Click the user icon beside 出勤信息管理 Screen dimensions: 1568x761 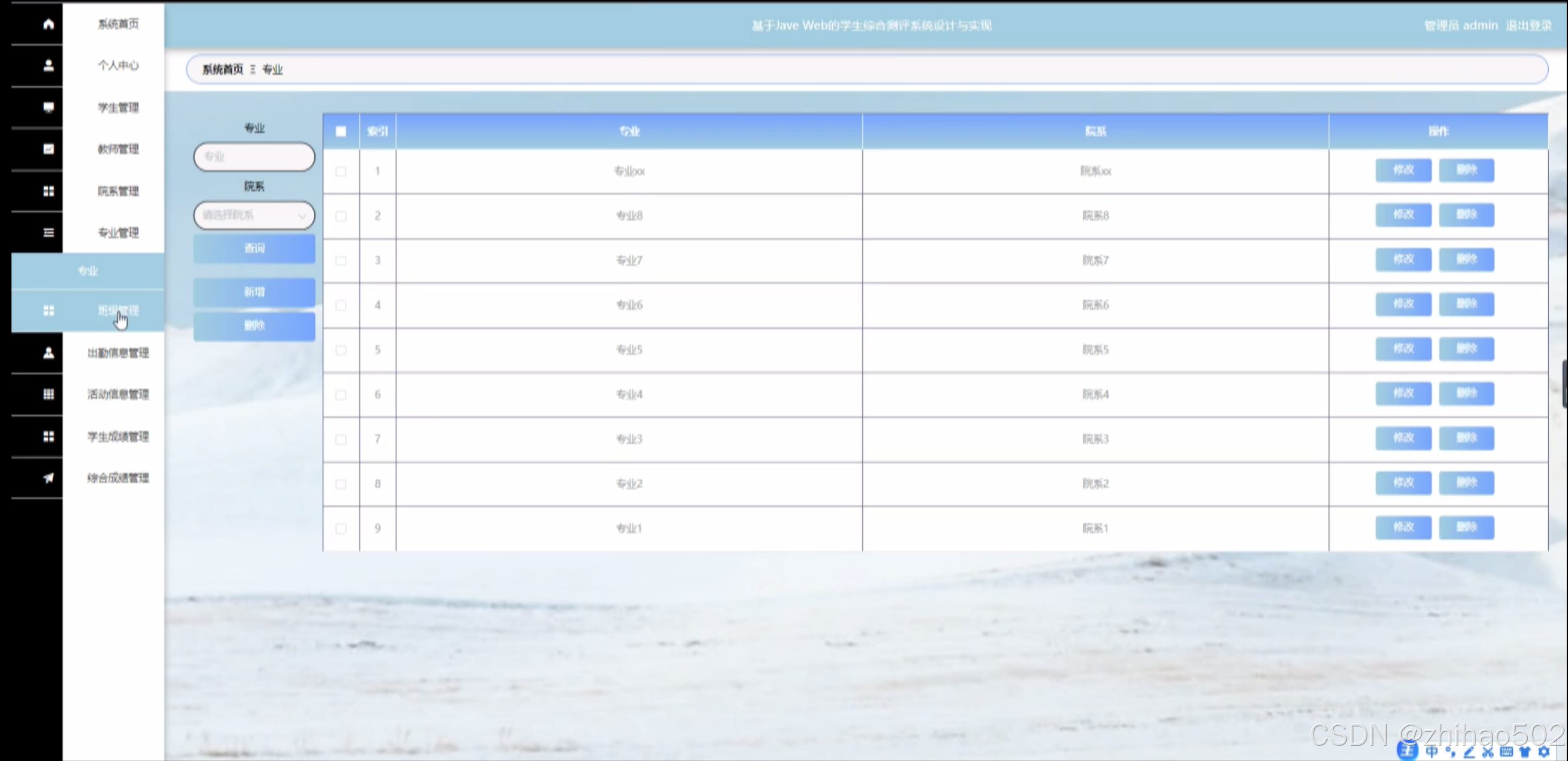pyautogui.click(x=48, y=352)
